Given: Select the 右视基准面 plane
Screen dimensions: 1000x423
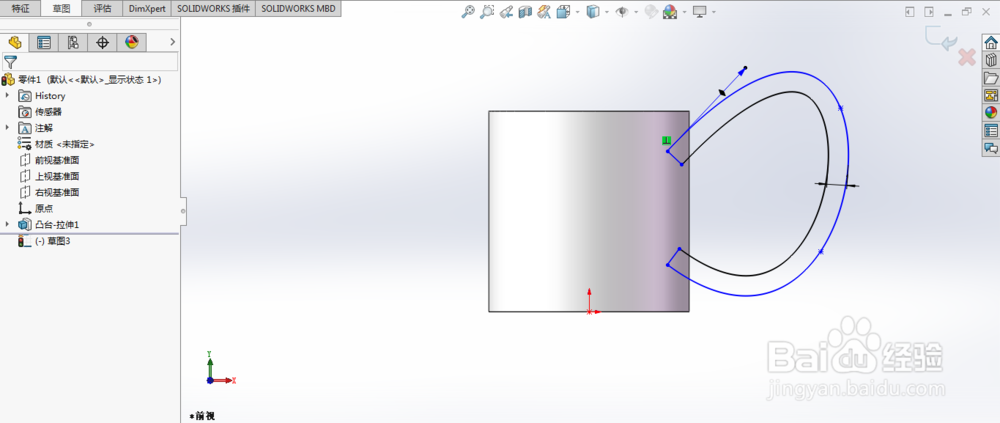Looking at the screenshot, I should 49,192.
